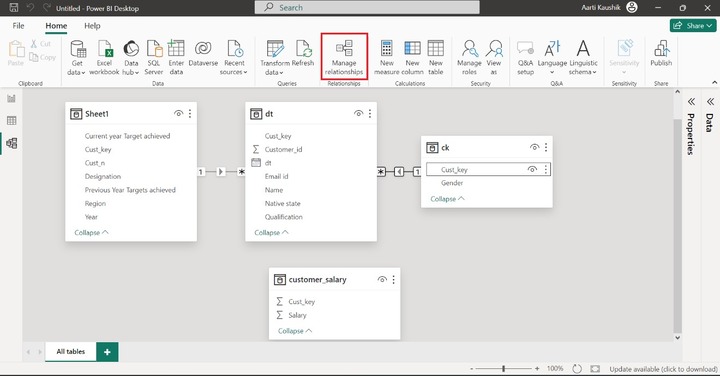Switch to Model view in sidebar
The image size is (720, 376).
[11, 143]
